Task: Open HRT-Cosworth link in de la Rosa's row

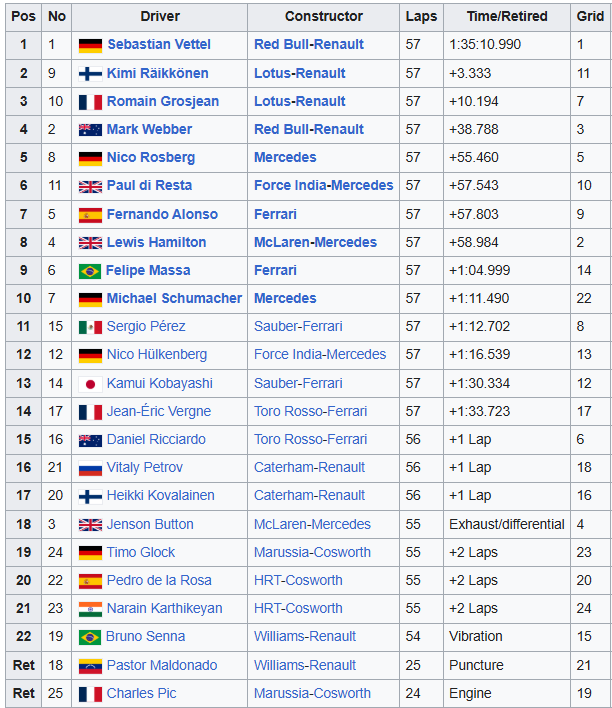Action: 298,580
